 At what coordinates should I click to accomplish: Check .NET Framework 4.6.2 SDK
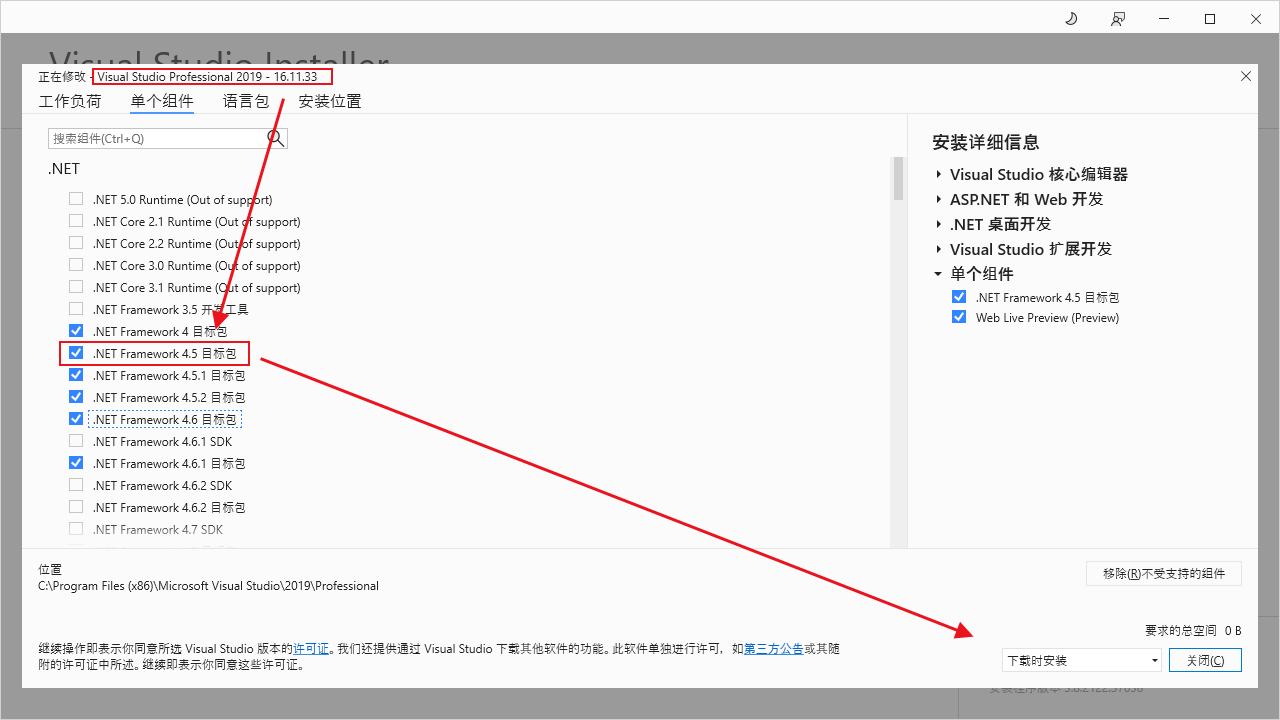(x=76, y=485)
